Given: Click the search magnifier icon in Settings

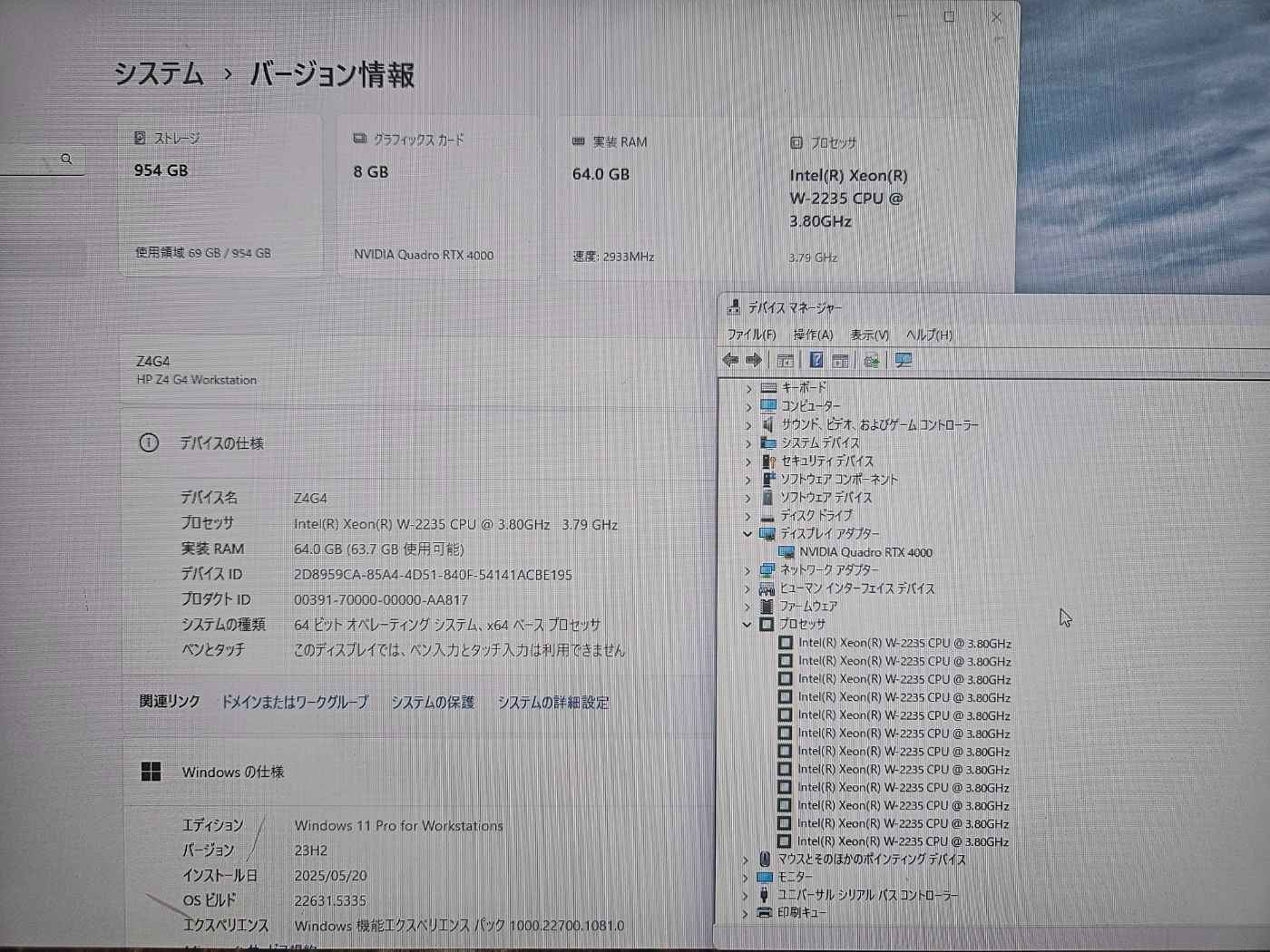Looking at the screenshot, I should click(x=66, y=159).
